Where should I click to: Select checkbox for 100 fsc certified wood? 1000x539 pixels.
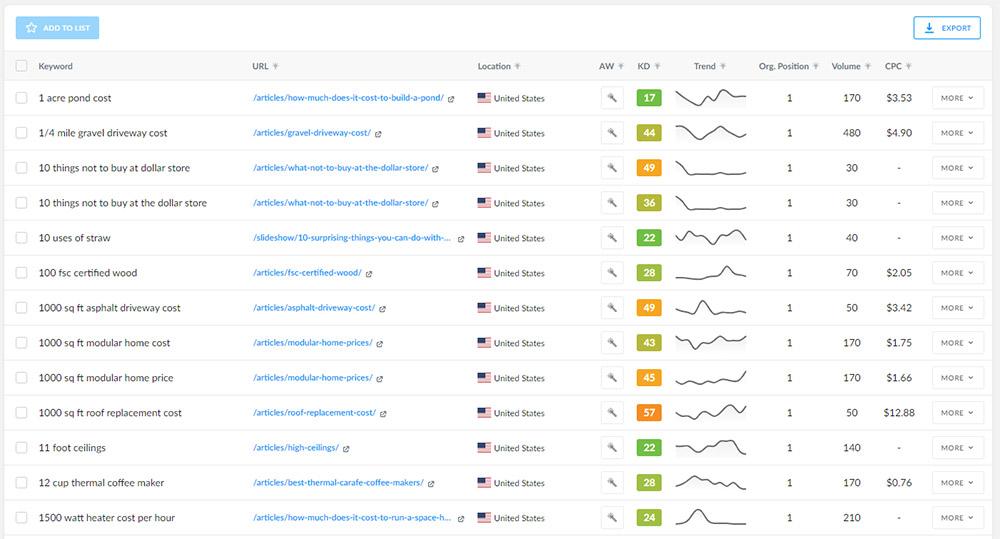(x=22, y=272)
